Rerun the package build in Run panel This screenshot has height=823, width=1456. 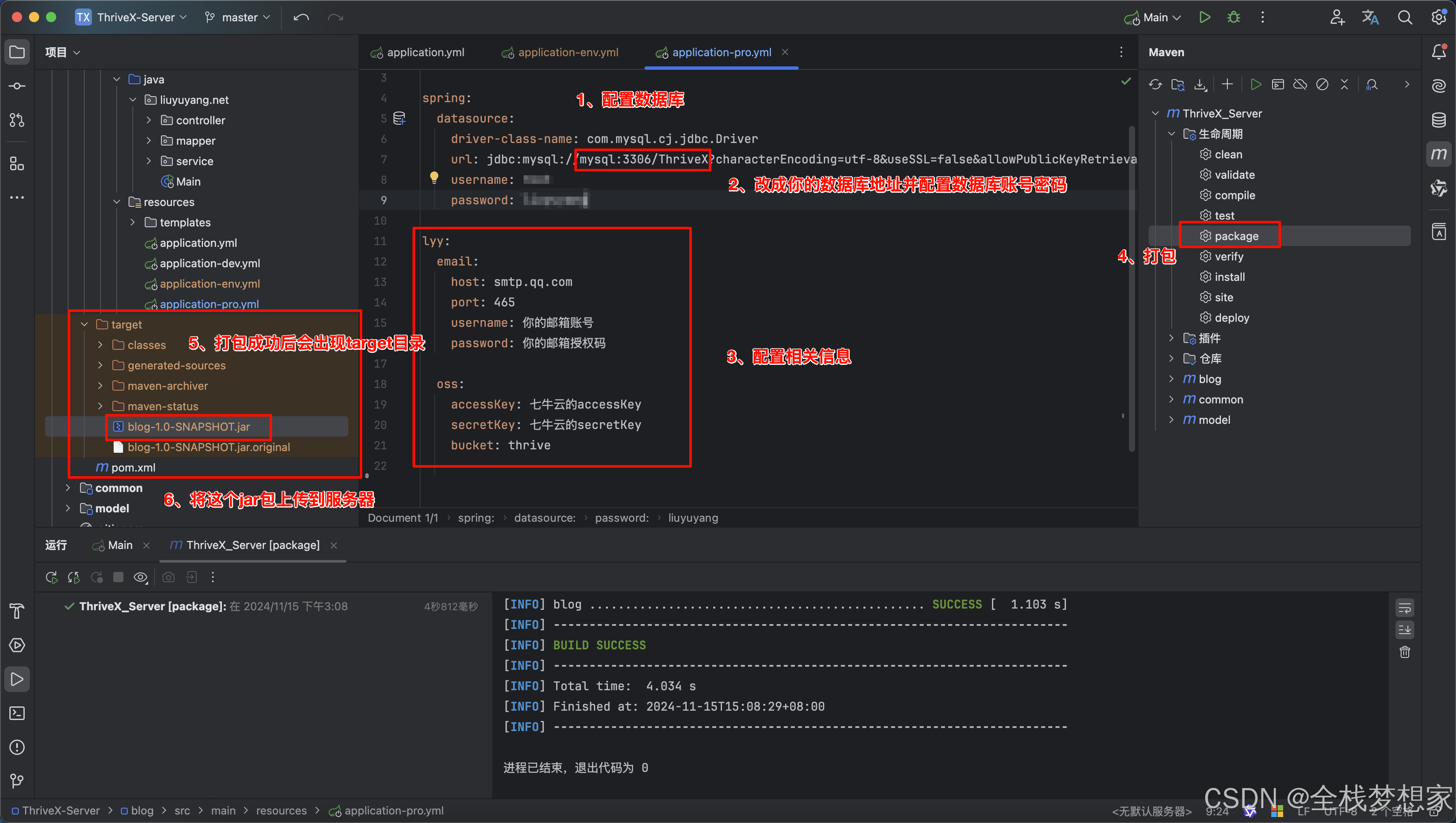tap(52, 577)
